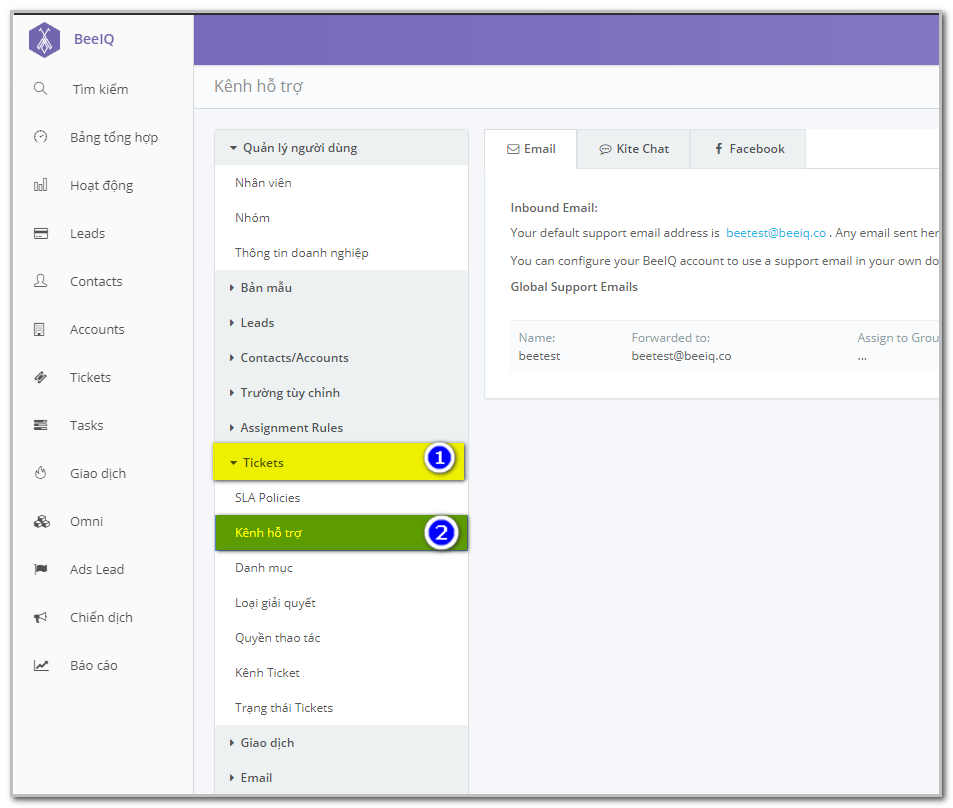Open SLA Policies item
Viewport: 953px width, 808px height.
point(342,498)
